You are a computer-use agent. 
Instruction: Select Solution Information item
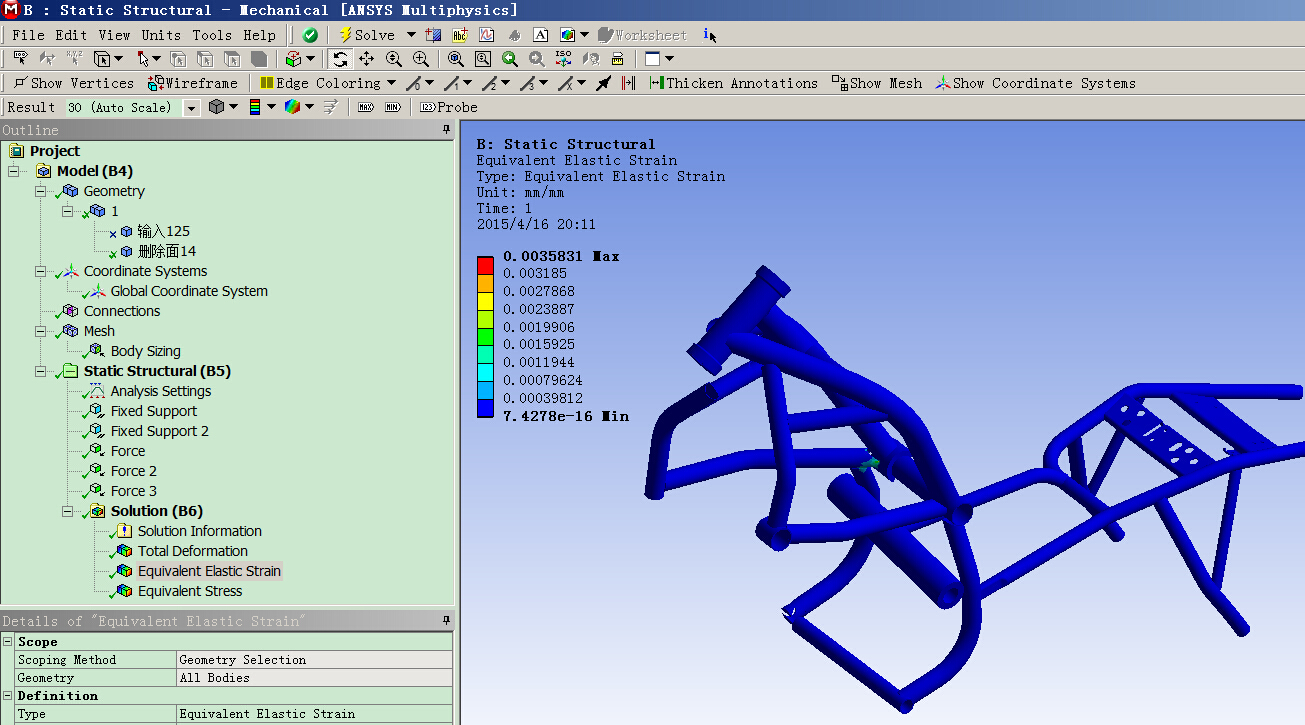(x=200, y=531)
